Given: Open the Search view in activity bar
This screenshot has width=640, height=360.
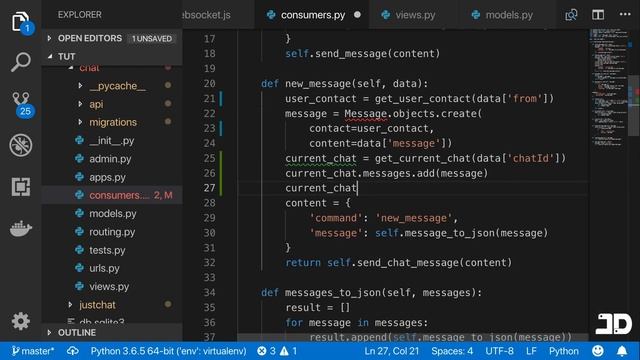Looking at the screenshot, I should coord(20,62).
